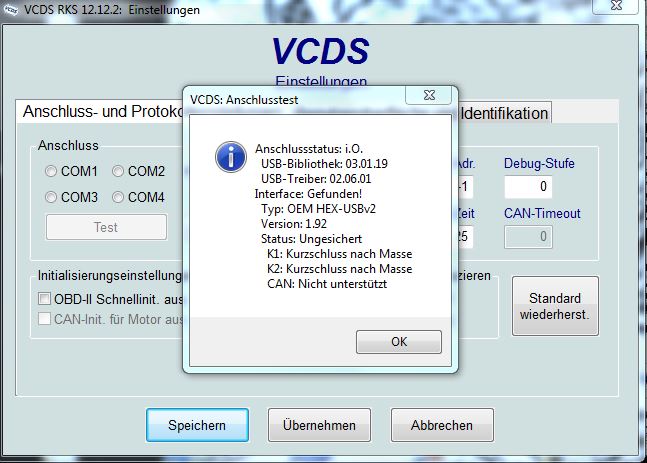Click the VCDS title bar app icon
Image resolution: width=647 pixels, height=463 pixels.
click(10, 9)
